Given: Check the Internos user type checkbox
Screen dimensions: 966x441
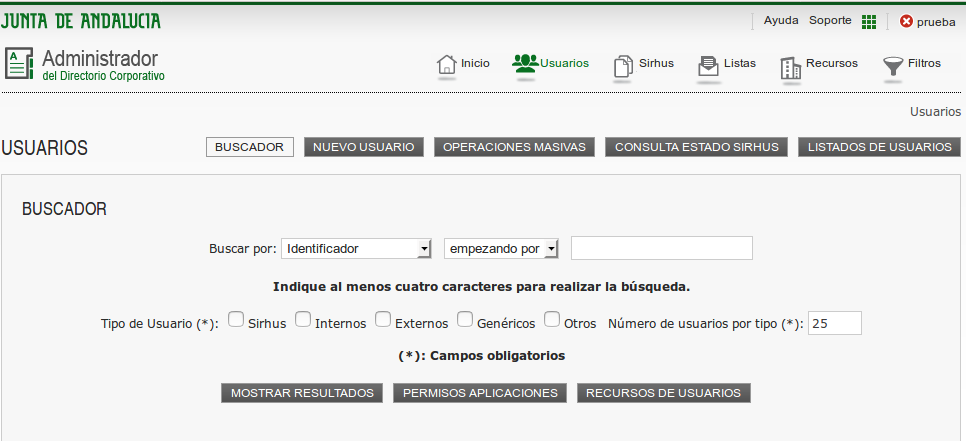Looking at the screenshot, I should (302, 319).
